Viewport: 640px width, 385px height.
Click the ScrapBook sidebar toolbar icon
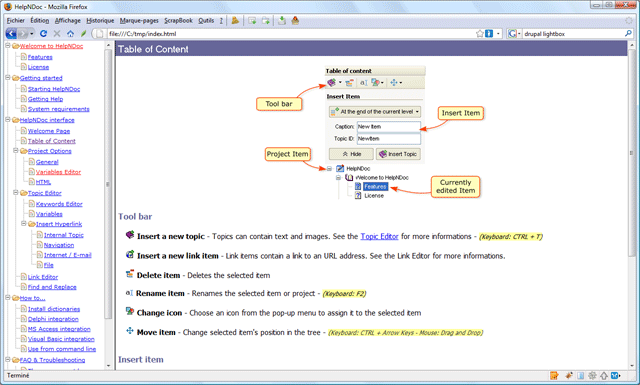click(x=235, y=20)
